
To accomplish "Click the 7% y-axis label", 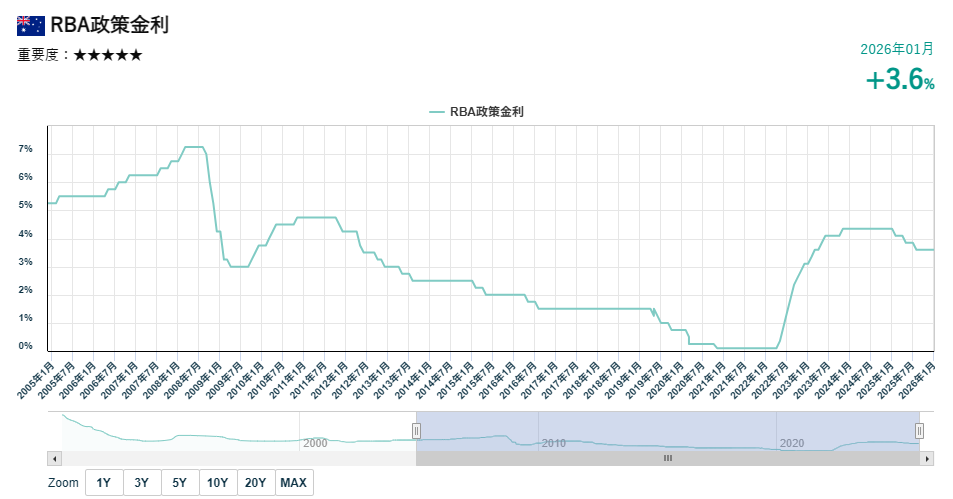I will point(26,149).
